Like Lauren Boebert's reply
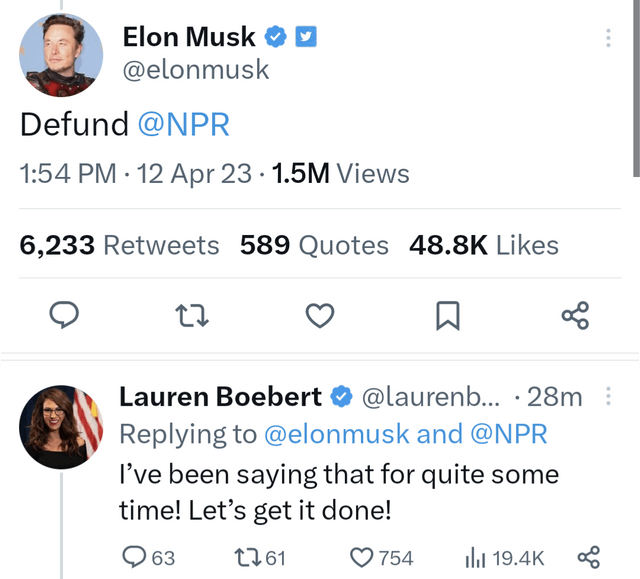This screenshot has height=579, width=640. click(362, 557)
